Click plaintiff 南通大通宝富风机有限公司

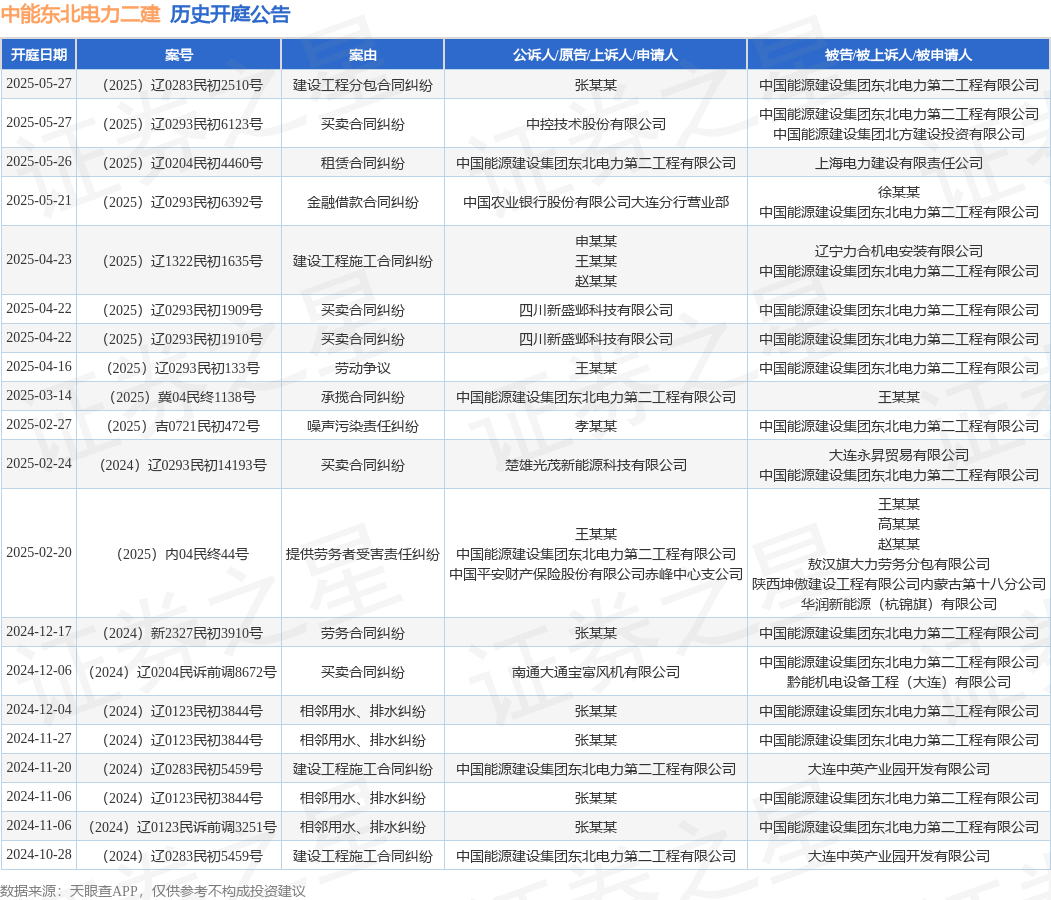point(596,671)
